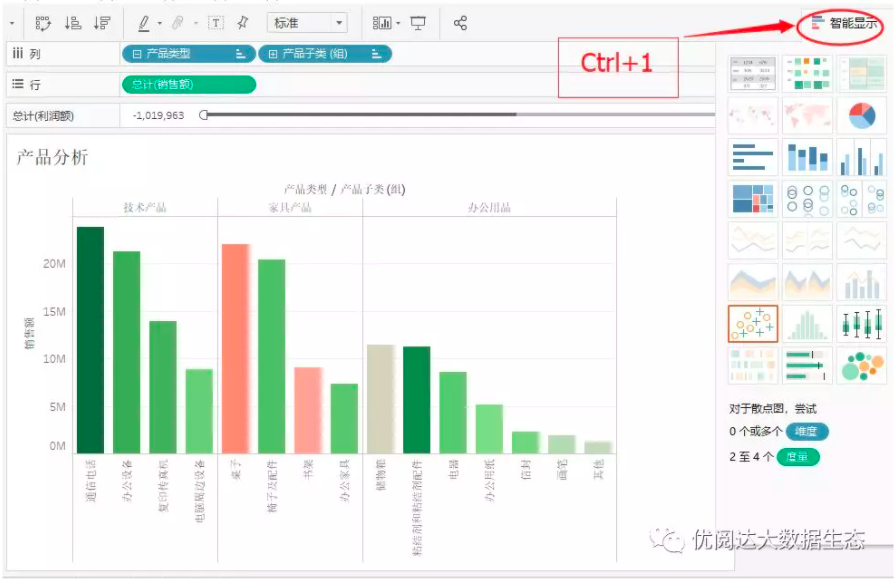This screenshot has height=581, width=896.
Task: Sort ascending using the toolbar icon
Action: (73, 23)
